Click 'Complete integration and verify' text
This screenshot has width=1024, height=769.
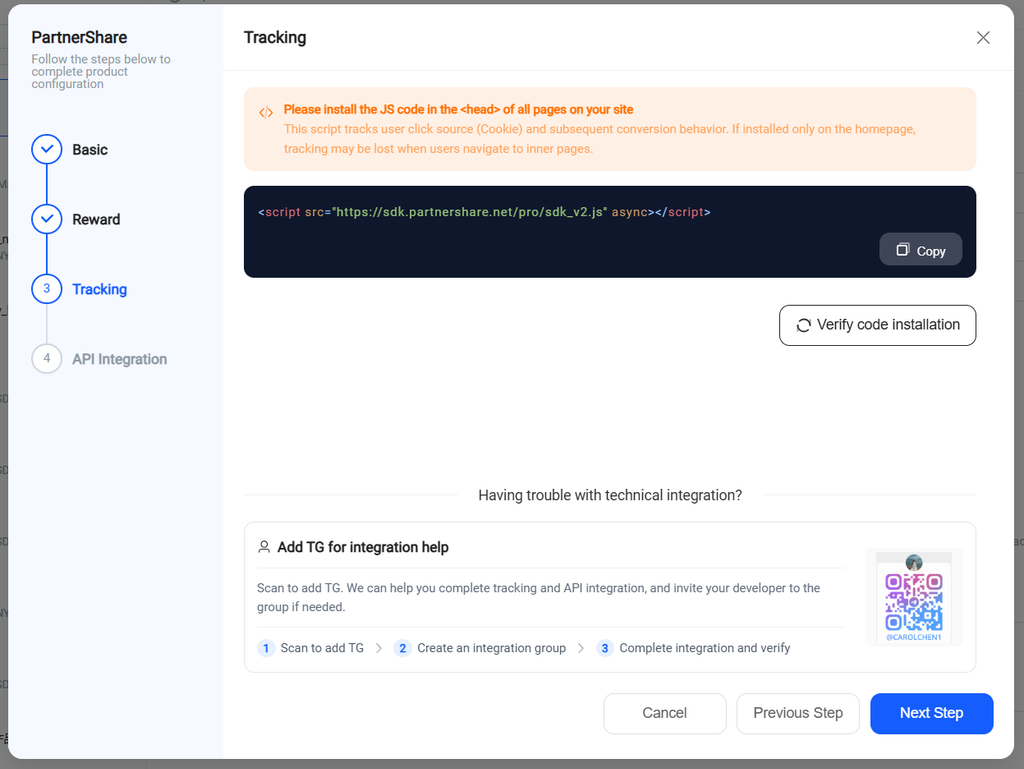click(x=705, y=648)
